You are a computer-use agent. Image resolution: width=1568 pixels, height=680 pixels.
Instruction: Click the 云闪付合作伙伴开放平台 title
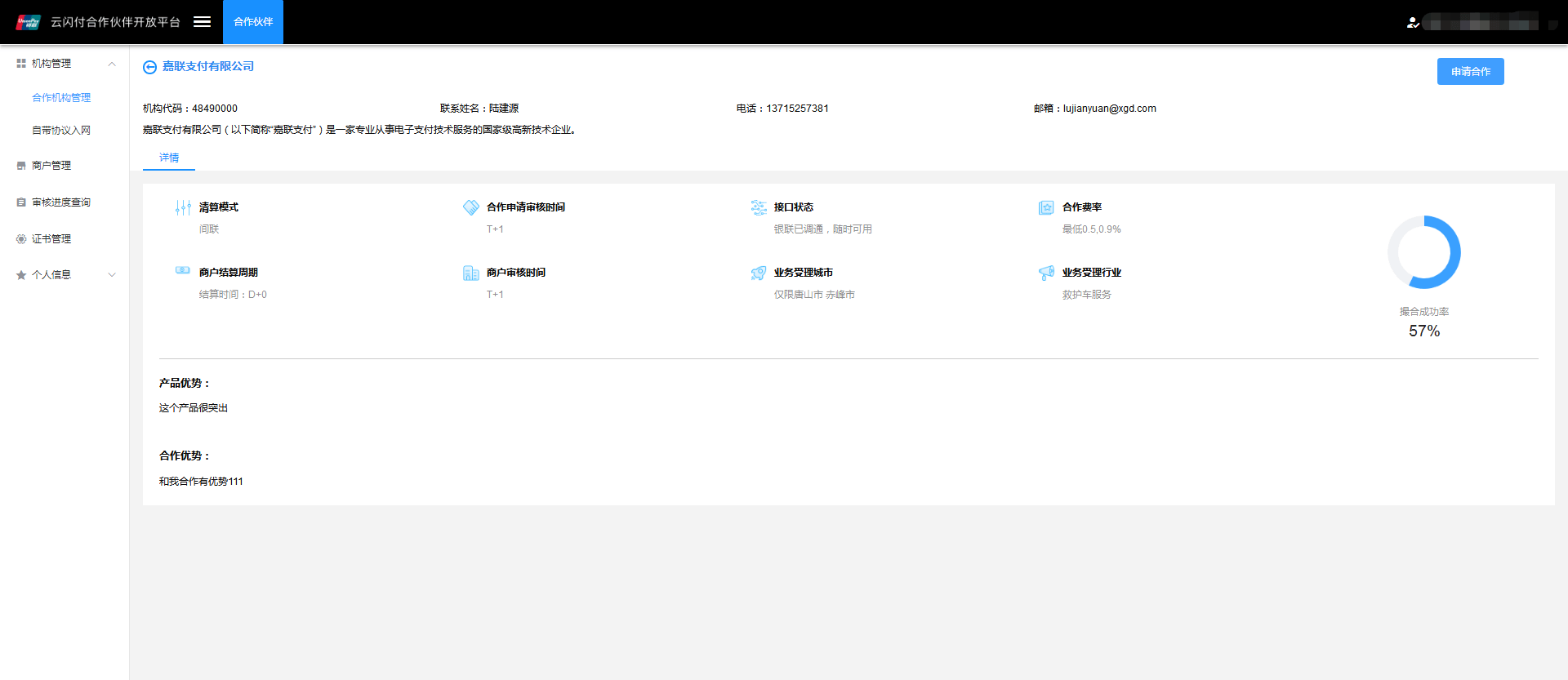(115, 22)
